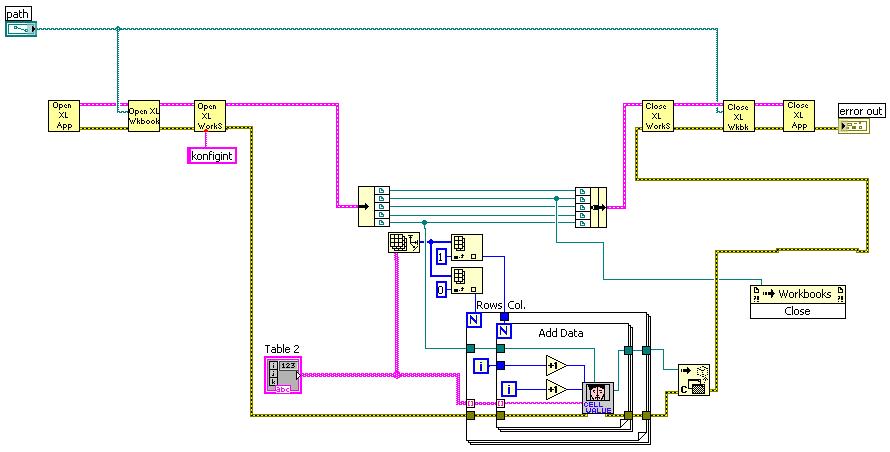The width and height of the screenshot is (890, 452).
Task: Click the Rows loop count N terminal
Action: point(473,320)
